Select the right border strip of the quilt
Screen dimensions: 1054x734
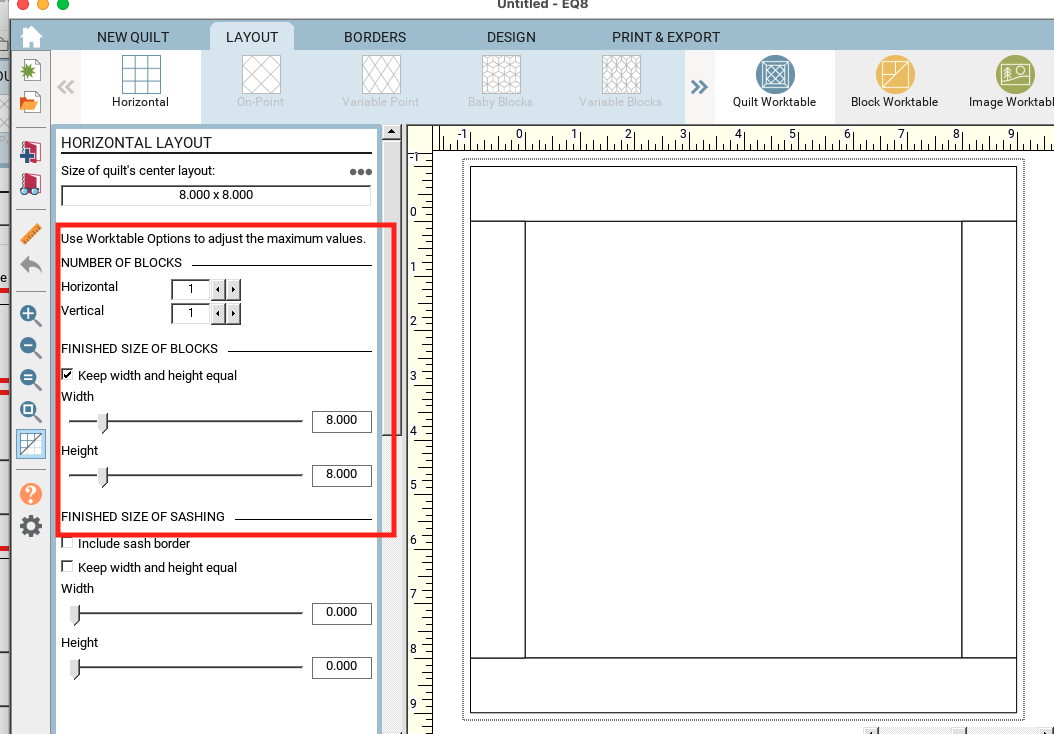click(x=989, y=439)
